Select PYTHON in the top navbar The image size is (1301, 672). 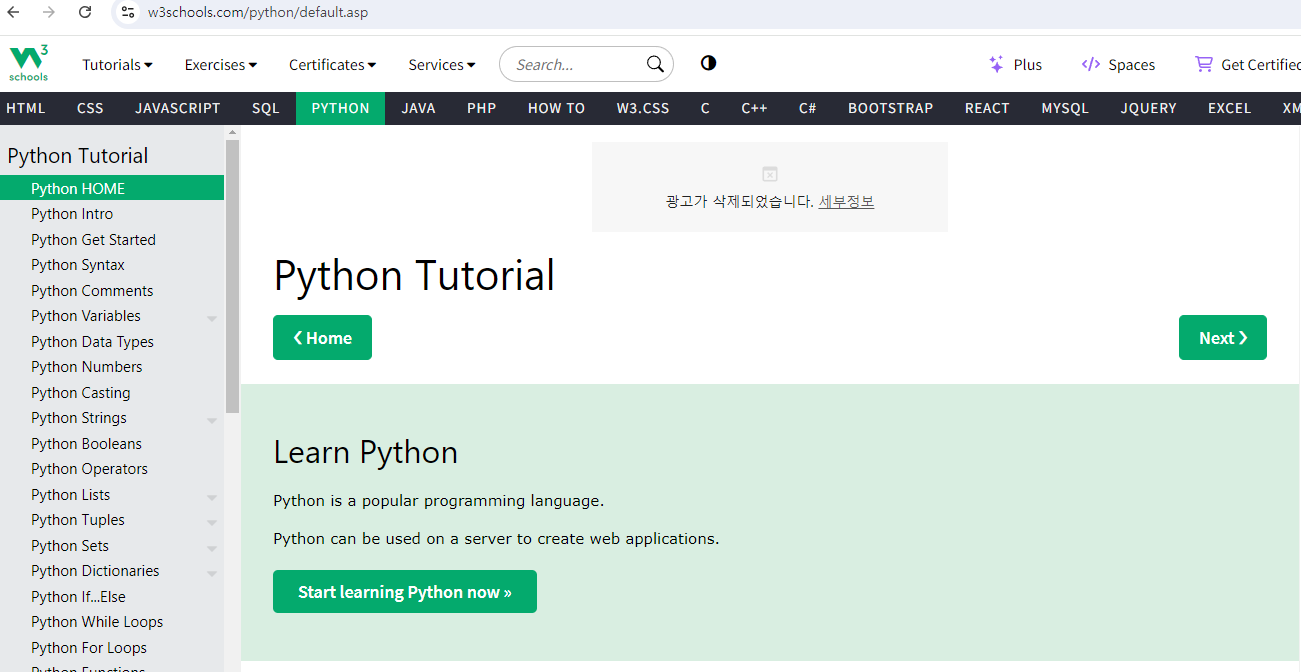click(x=340, y=108)
